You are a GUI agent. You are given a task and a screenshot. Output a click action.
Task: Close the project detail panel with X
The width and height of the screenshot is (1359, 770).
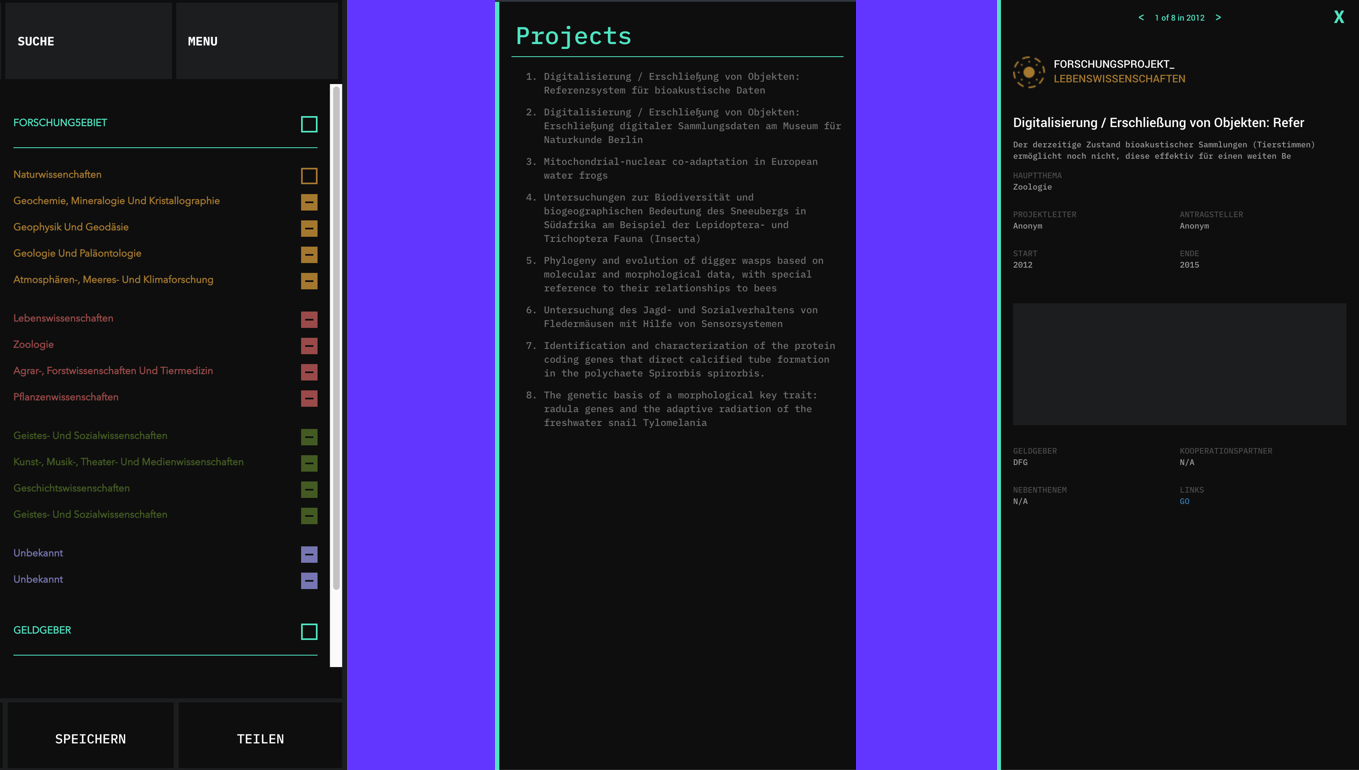pos(1338,17)
